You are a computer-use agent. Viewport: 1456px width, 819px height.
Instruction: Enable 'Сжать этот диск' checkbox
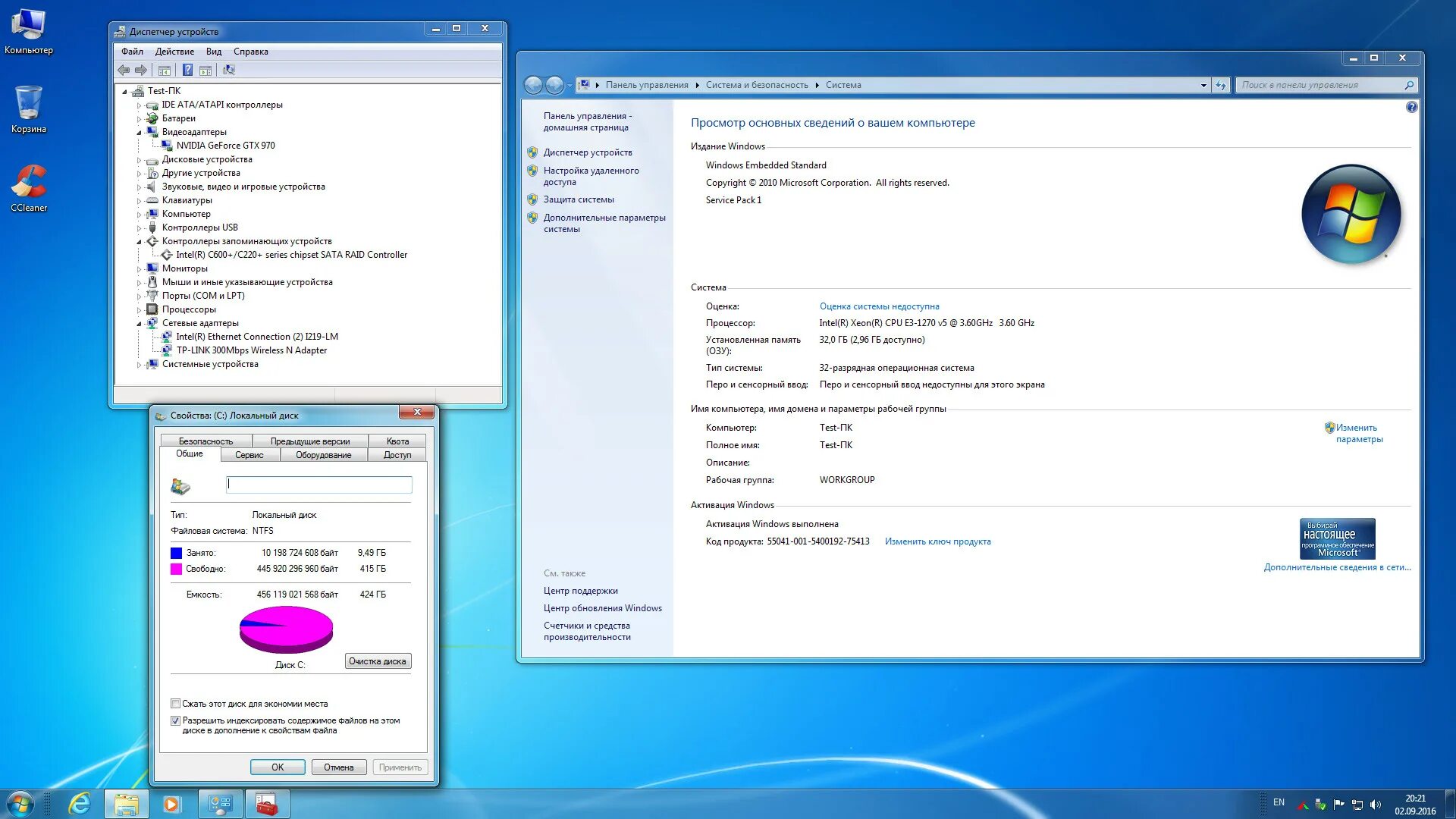[176, 704]
